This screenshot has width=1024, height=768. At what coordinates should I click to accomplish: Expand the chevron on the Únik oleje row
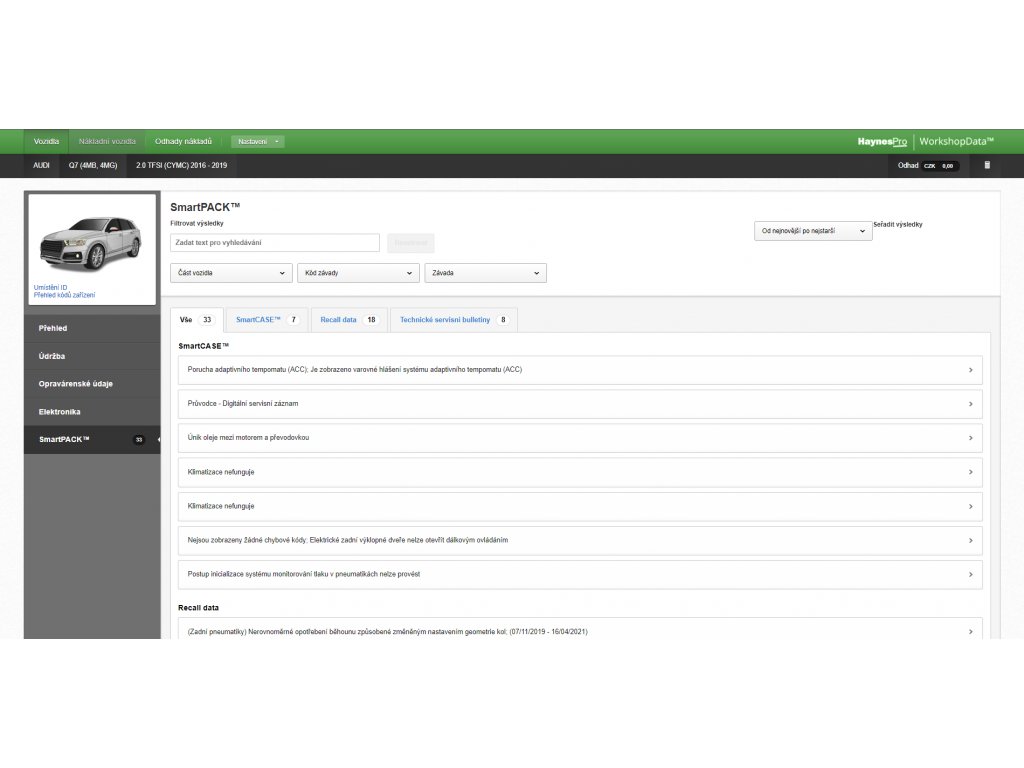click(x=970, y=438)
